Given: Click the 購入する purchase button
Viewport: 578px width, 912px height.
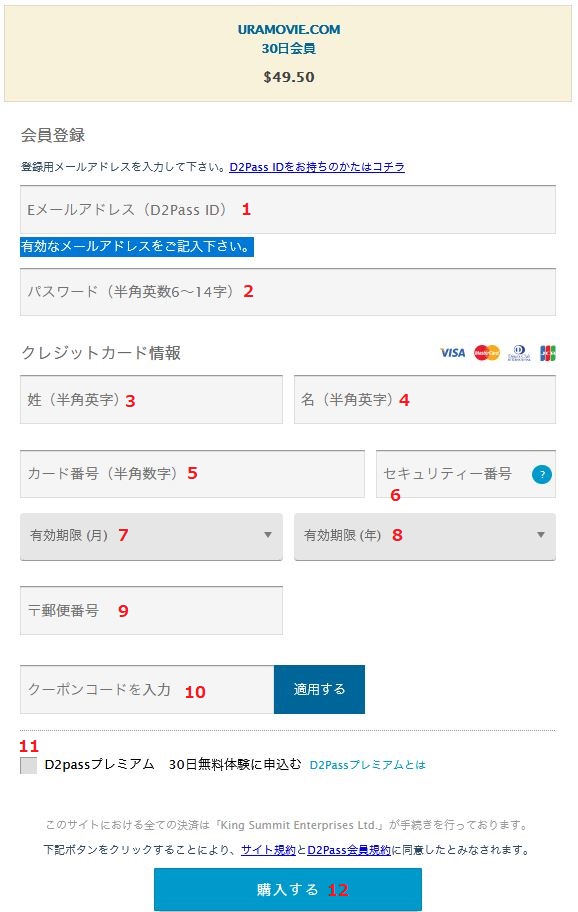Looking at the screenshot, I should [x=288, y=889].
